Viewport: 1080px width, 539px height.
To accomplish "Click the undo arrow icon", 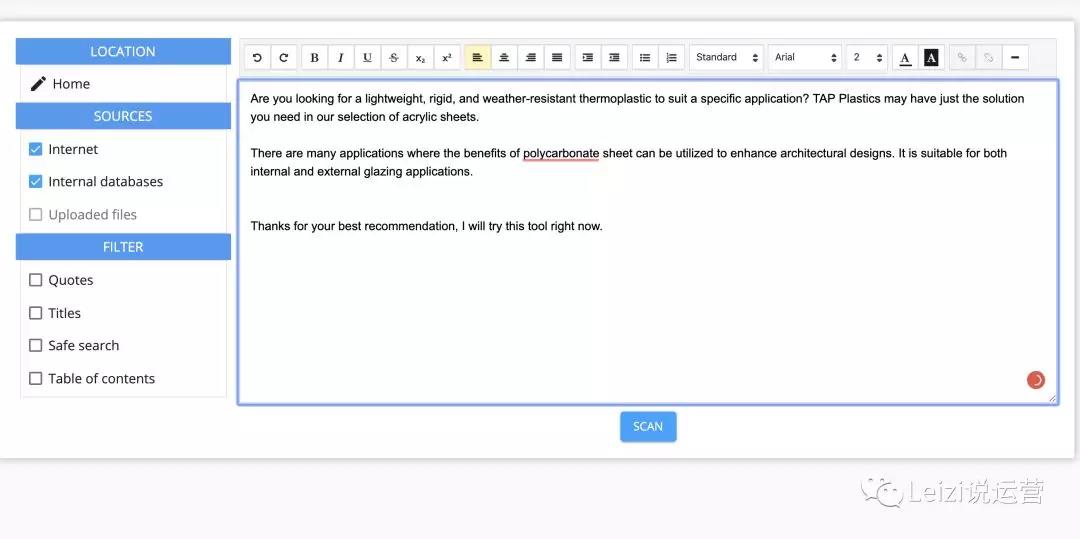I will pyautogui.click(x=257, y=58).
